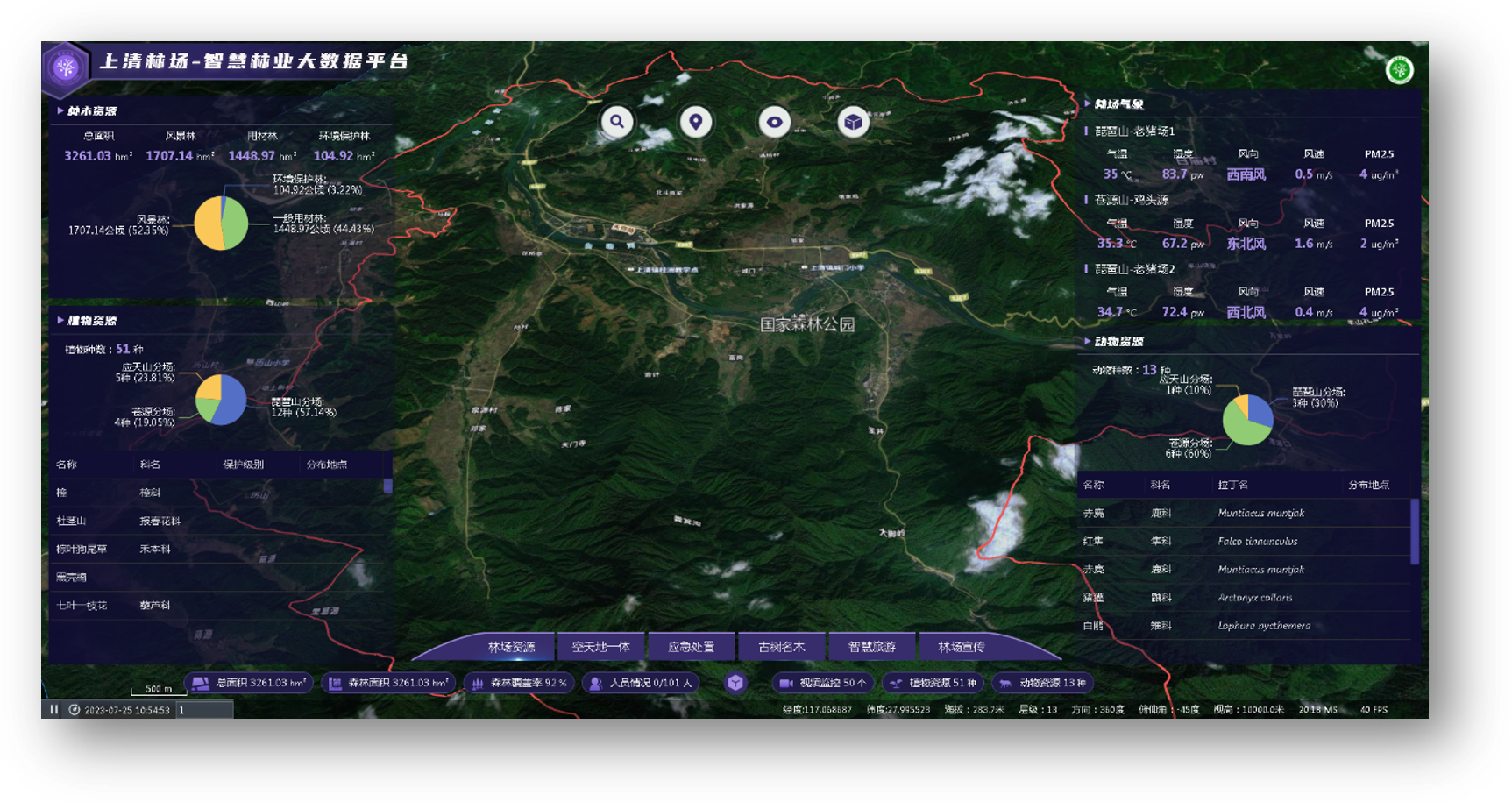The width and height of the screenshot is (1512, 802).
Task: Open the 智慧旅游 tab
Action: 871,647
